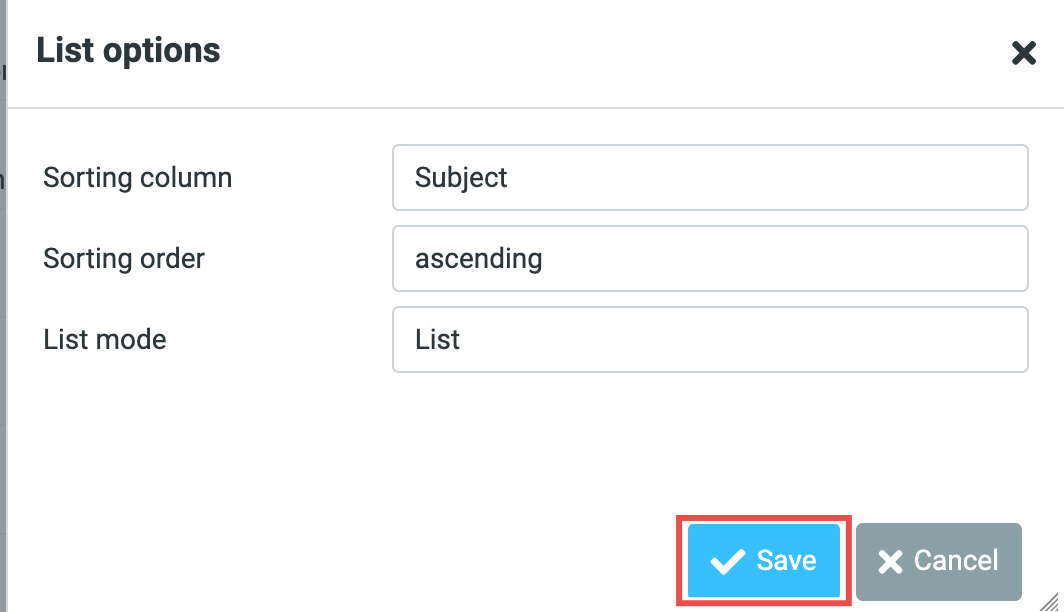This screenshot has height=612, width=1064.
Task: Open the Sorting column dropdown
Action: 710,178
